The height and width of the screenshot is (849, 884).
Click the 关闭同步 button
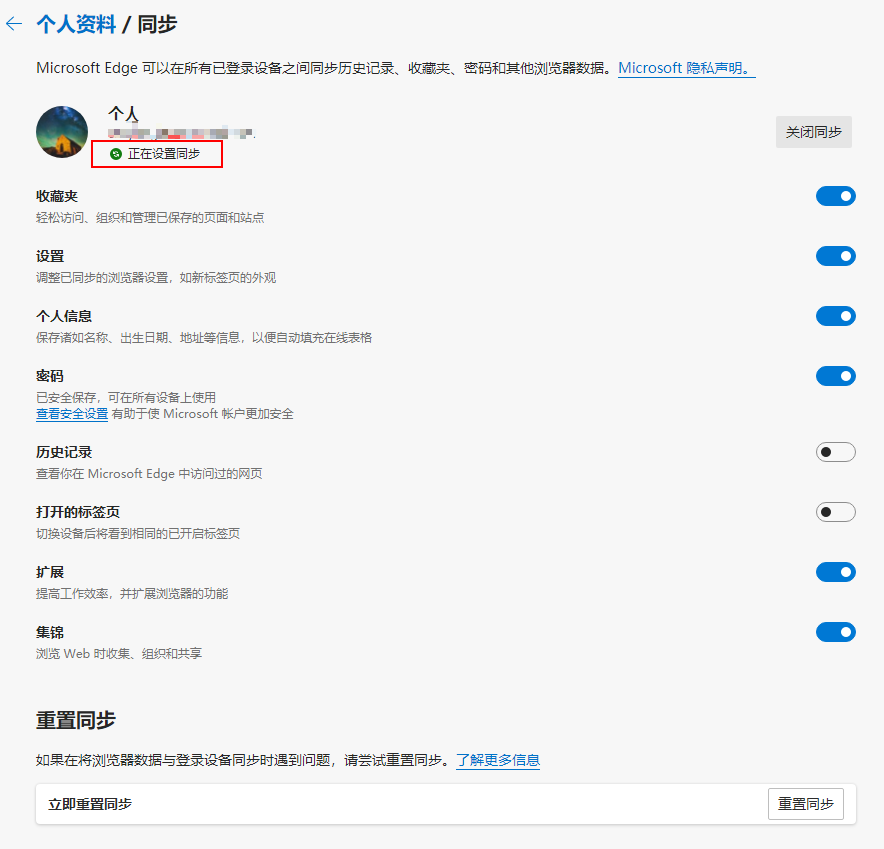814,132
